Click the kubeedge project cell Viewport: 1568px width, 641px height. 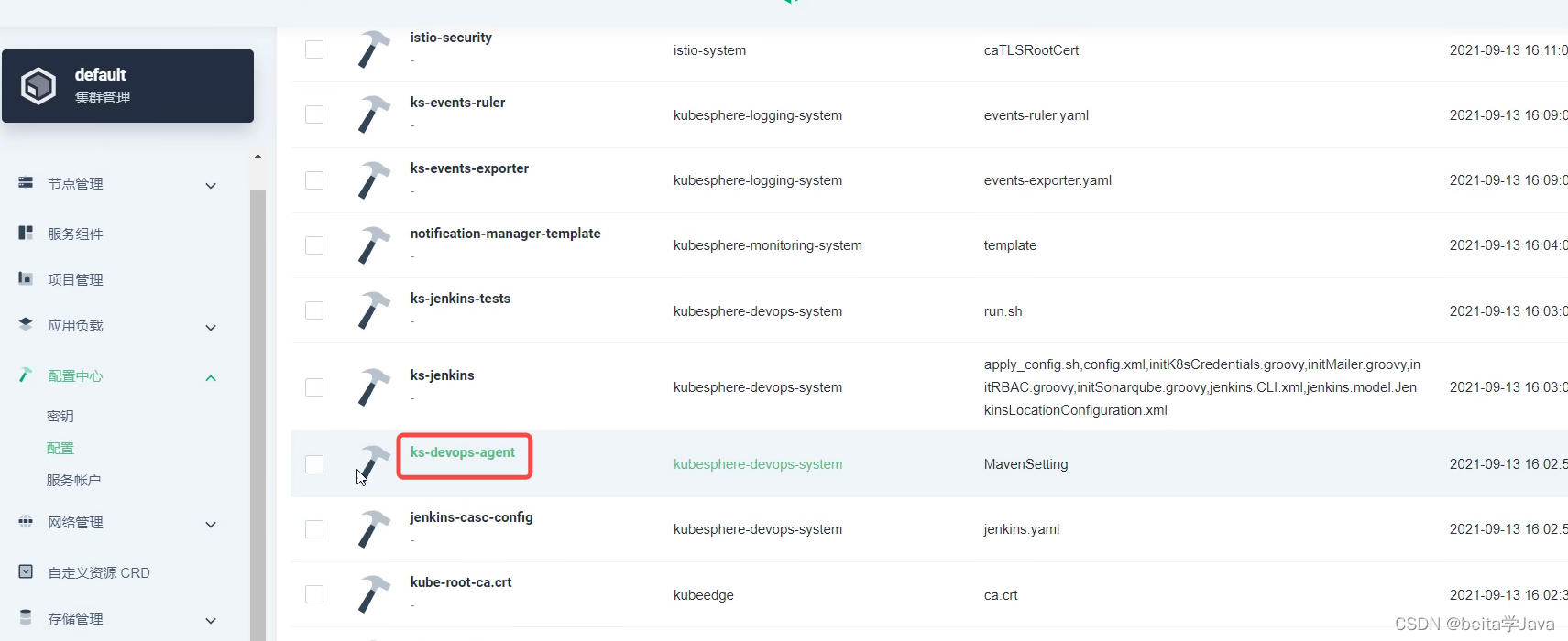point(703,595)
